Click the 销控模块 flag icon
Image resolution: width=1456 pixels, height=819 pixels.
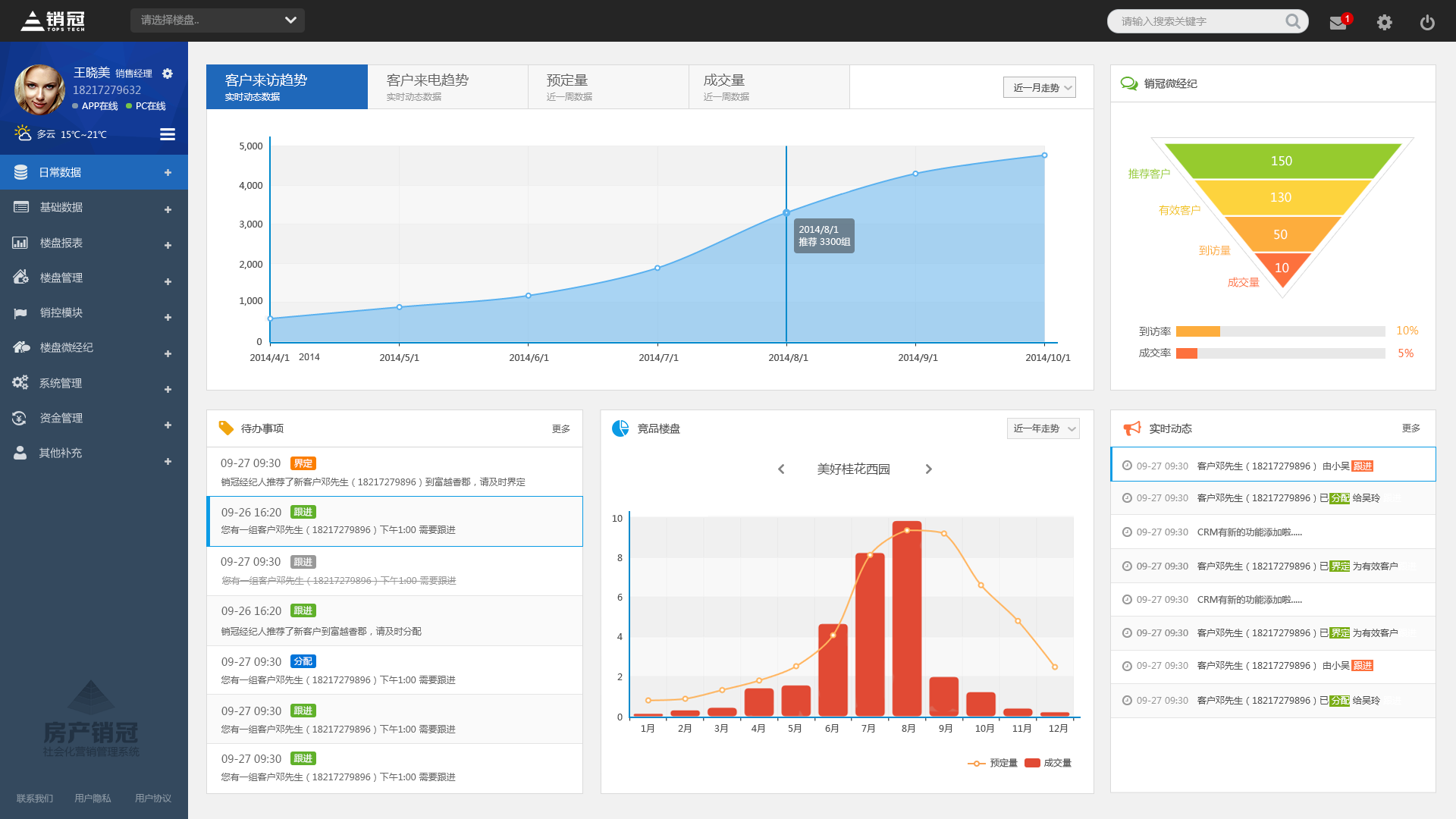coord(20,313)
